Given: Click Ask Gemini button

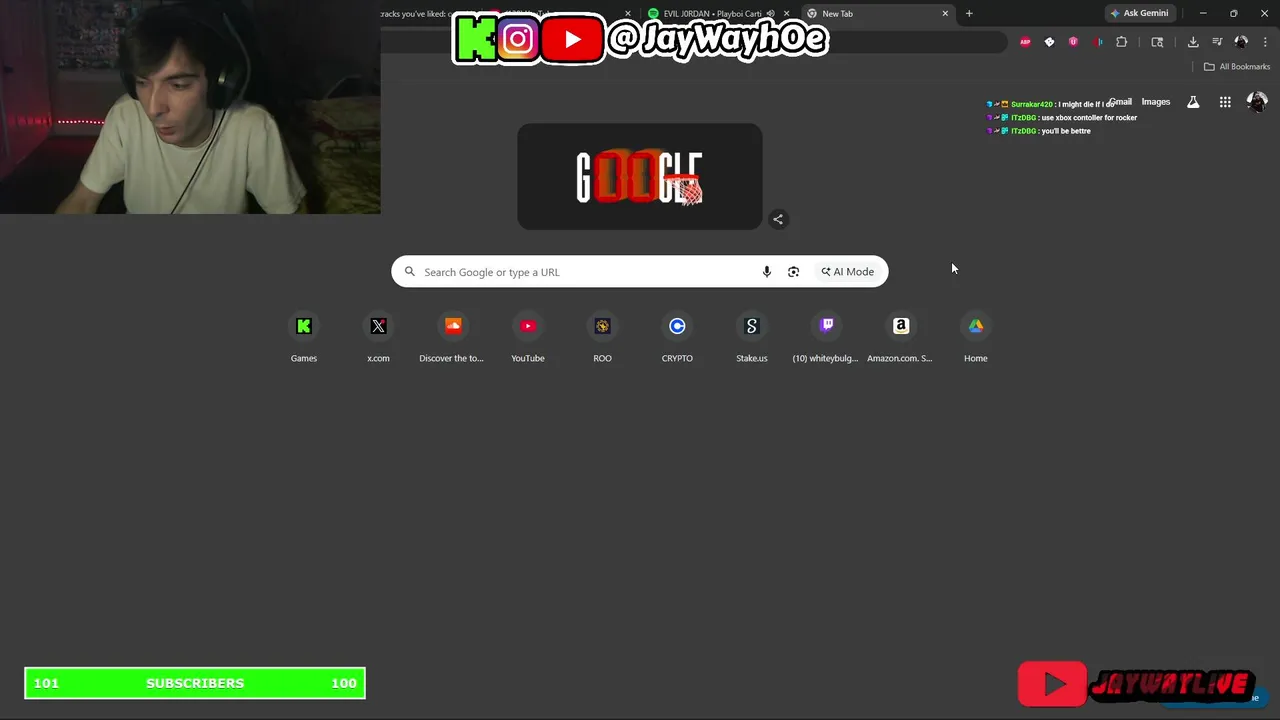Looking at the screenshot, I should point(1139,14).
